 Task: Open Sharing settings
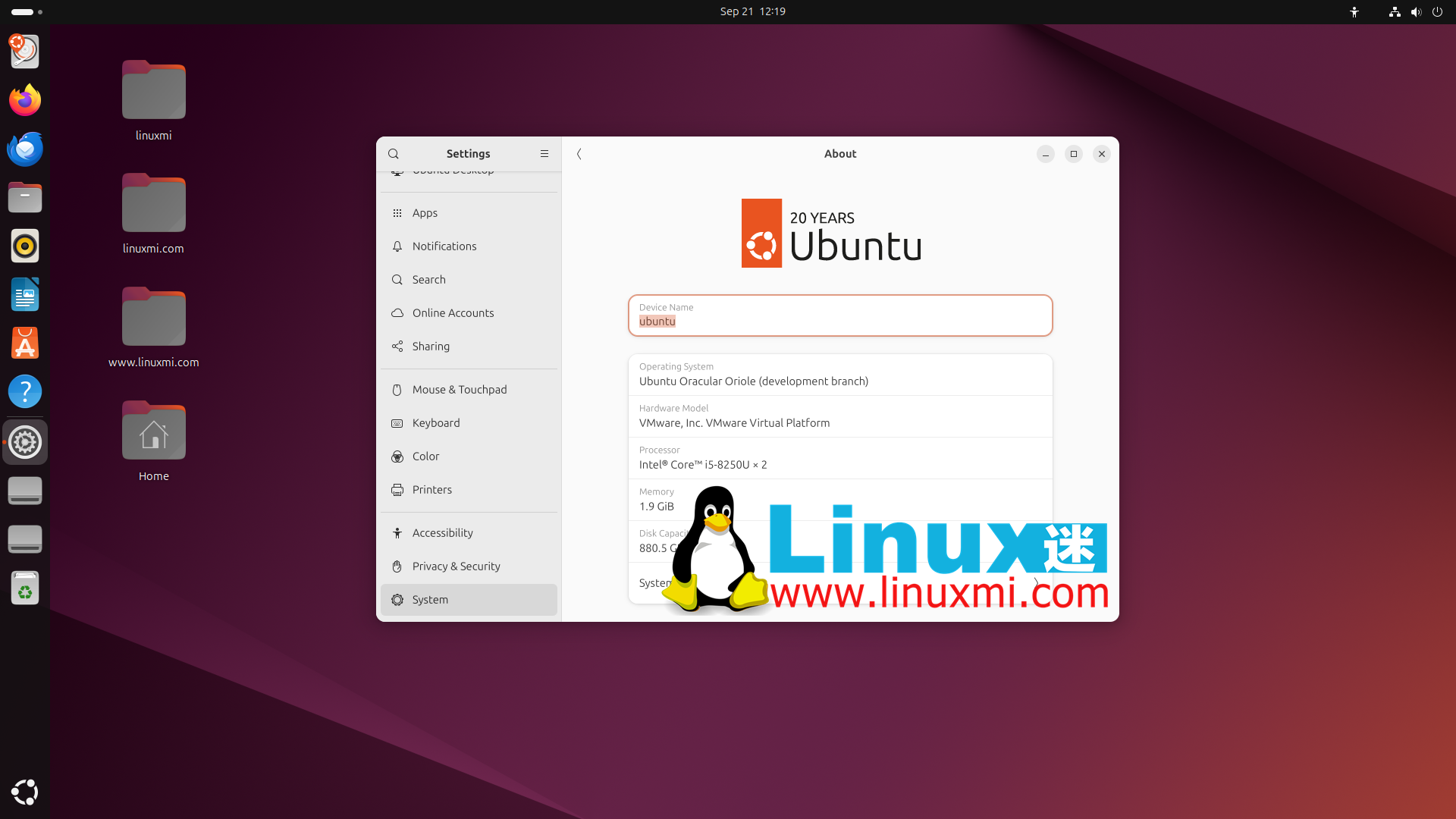pos(469,347)
